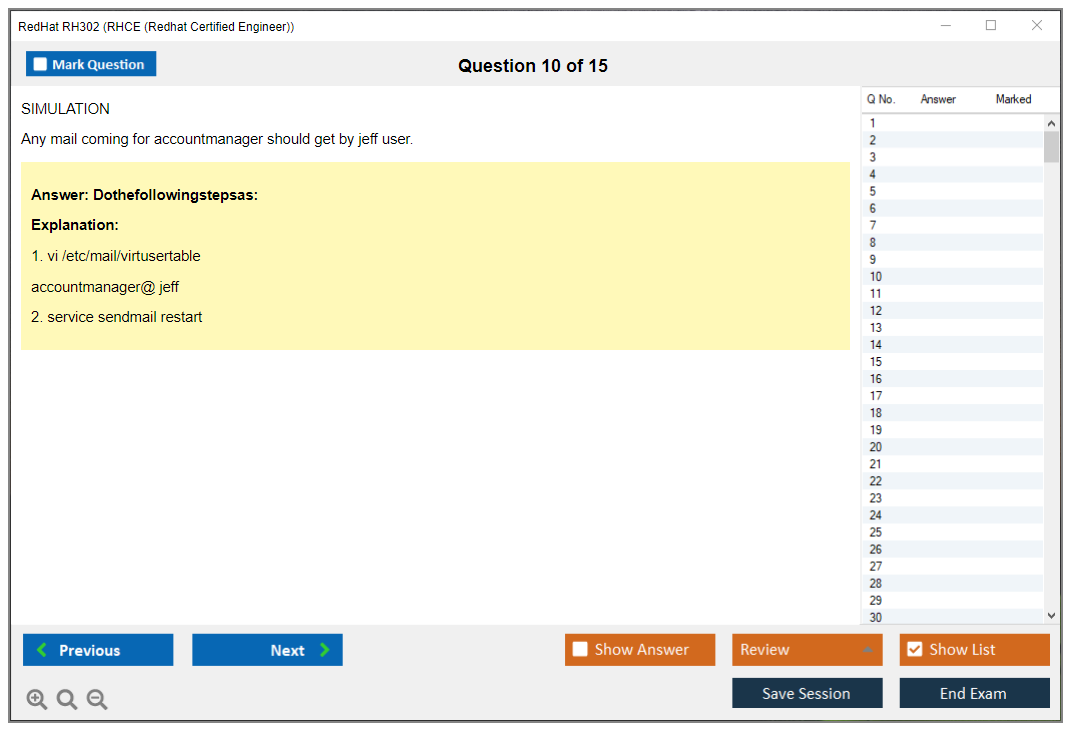Screen dimensions: 1075x735
Task: Expand the Review dropdown arrow
Action: coord(867,650)
